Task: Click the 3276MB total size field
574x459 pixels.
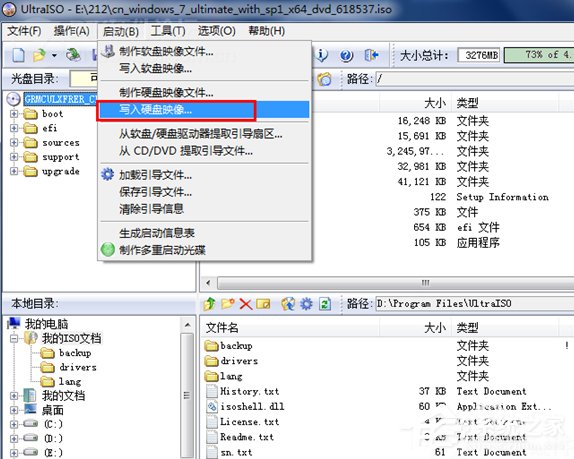Action: click(479, 55)
